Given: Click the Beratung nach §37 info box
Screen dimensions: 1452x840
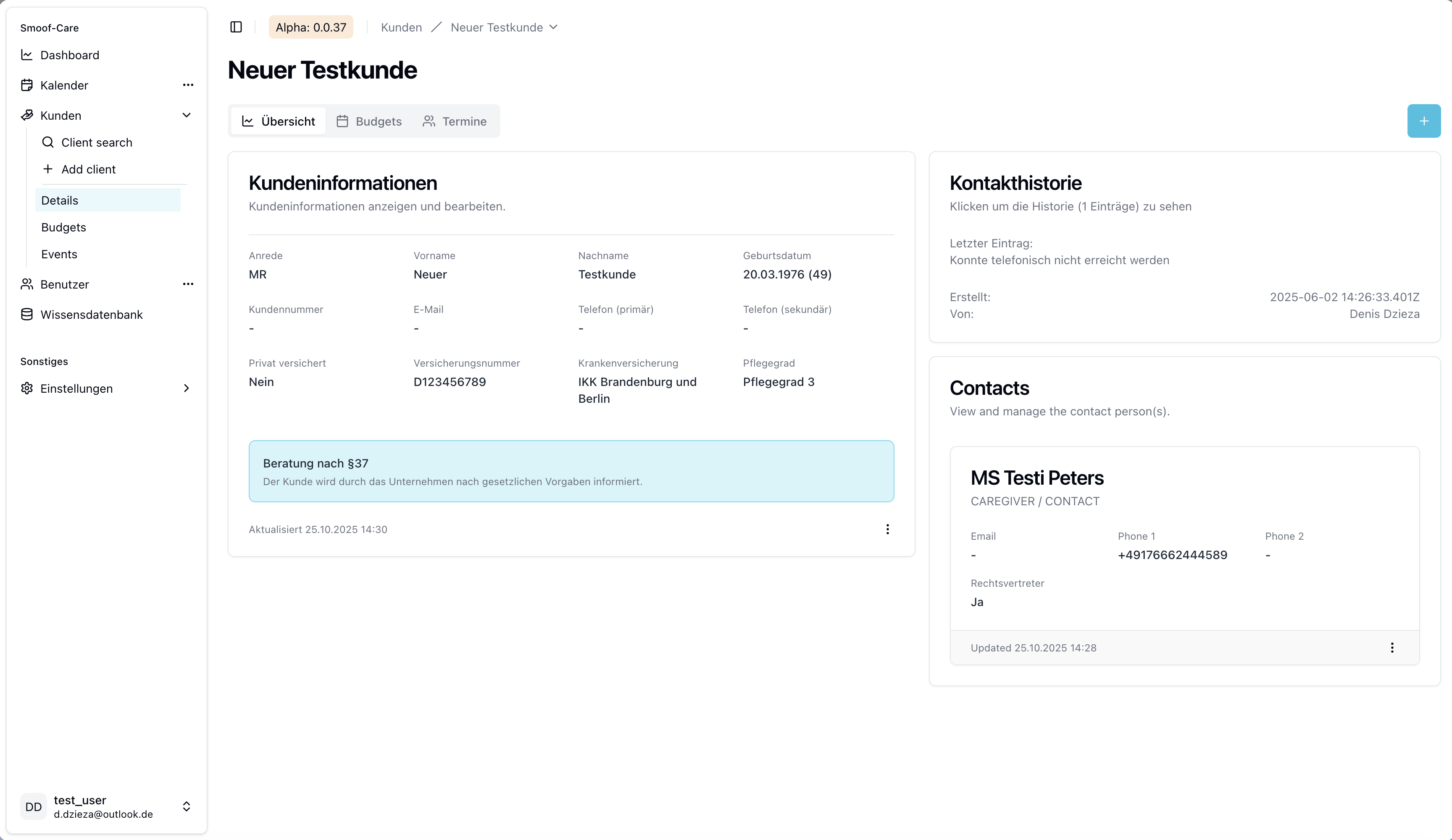Looking at the screenshot, I should click(571, 471).
